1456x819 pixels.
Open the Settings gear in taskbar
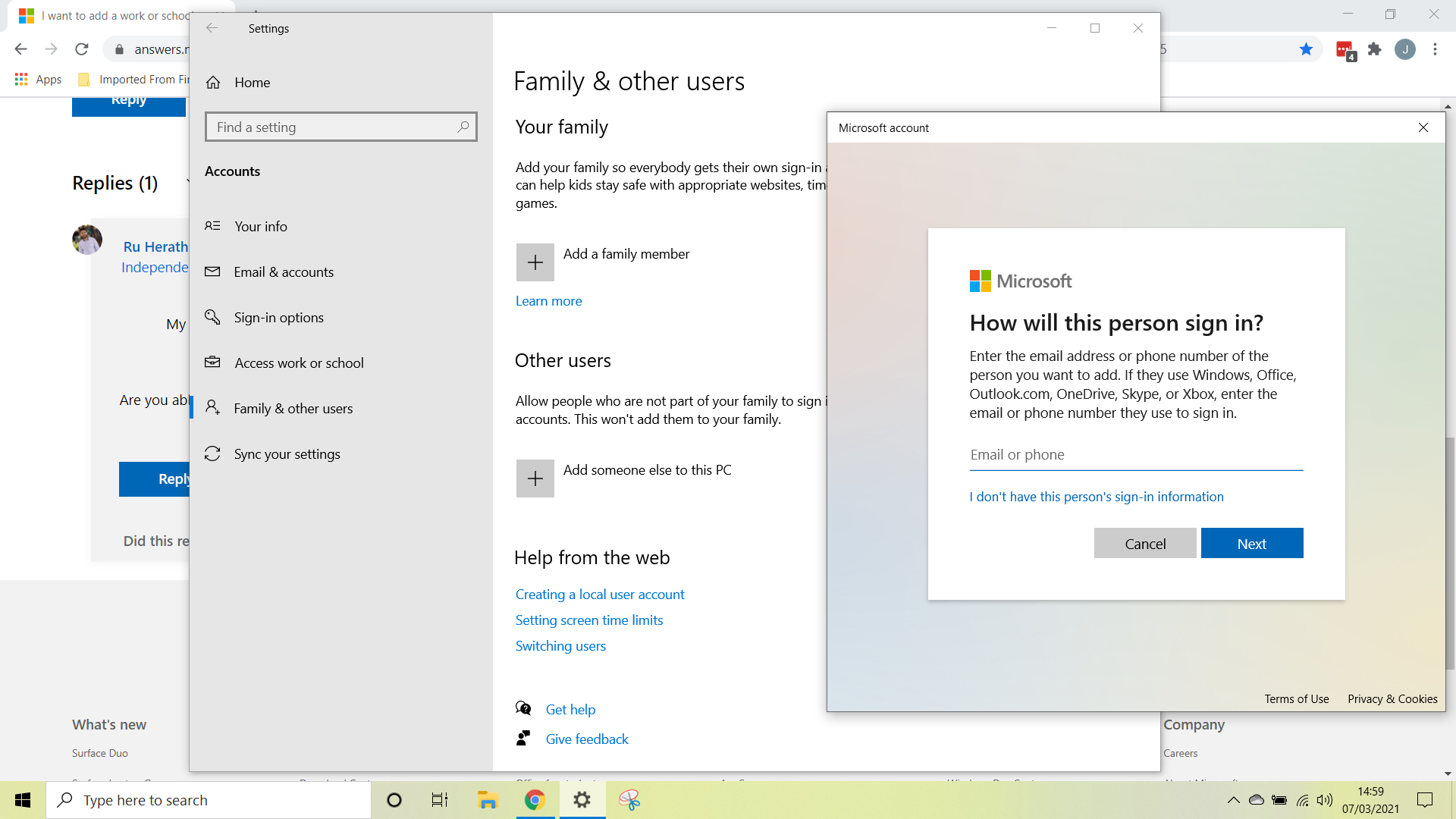click(x=582, y=800)
